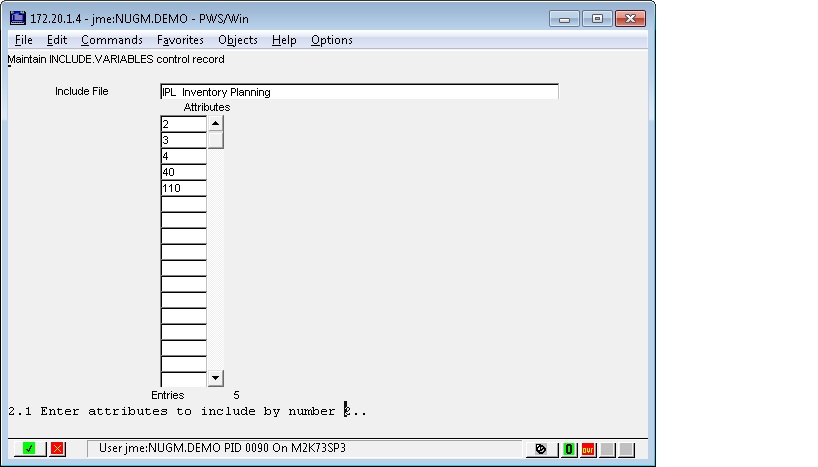The image size is (818, 467).
Task: Open the Objects menu
Action: [x=238, y=40]
